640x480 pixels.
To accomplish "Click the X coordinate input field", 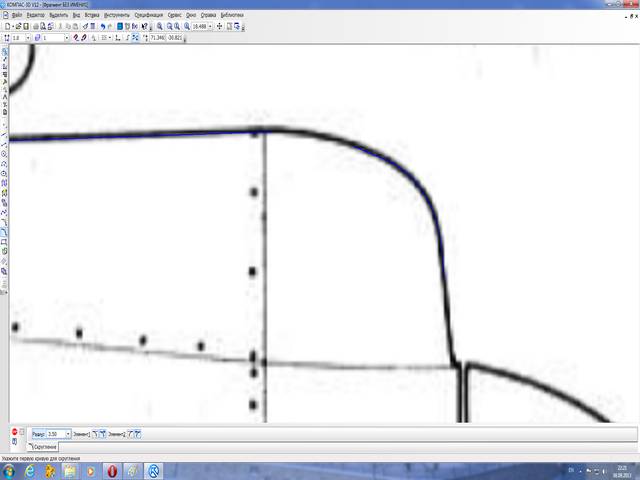I will (x=157, y=38).
